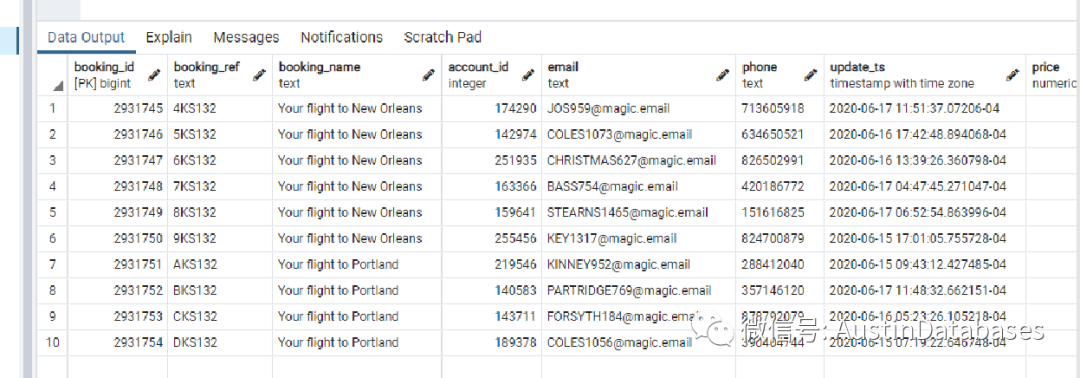Click email cell COLES1073@magic.email
Image resolution: width=1080 pixels, height=378 pixels.
click(x=638, y=134)
